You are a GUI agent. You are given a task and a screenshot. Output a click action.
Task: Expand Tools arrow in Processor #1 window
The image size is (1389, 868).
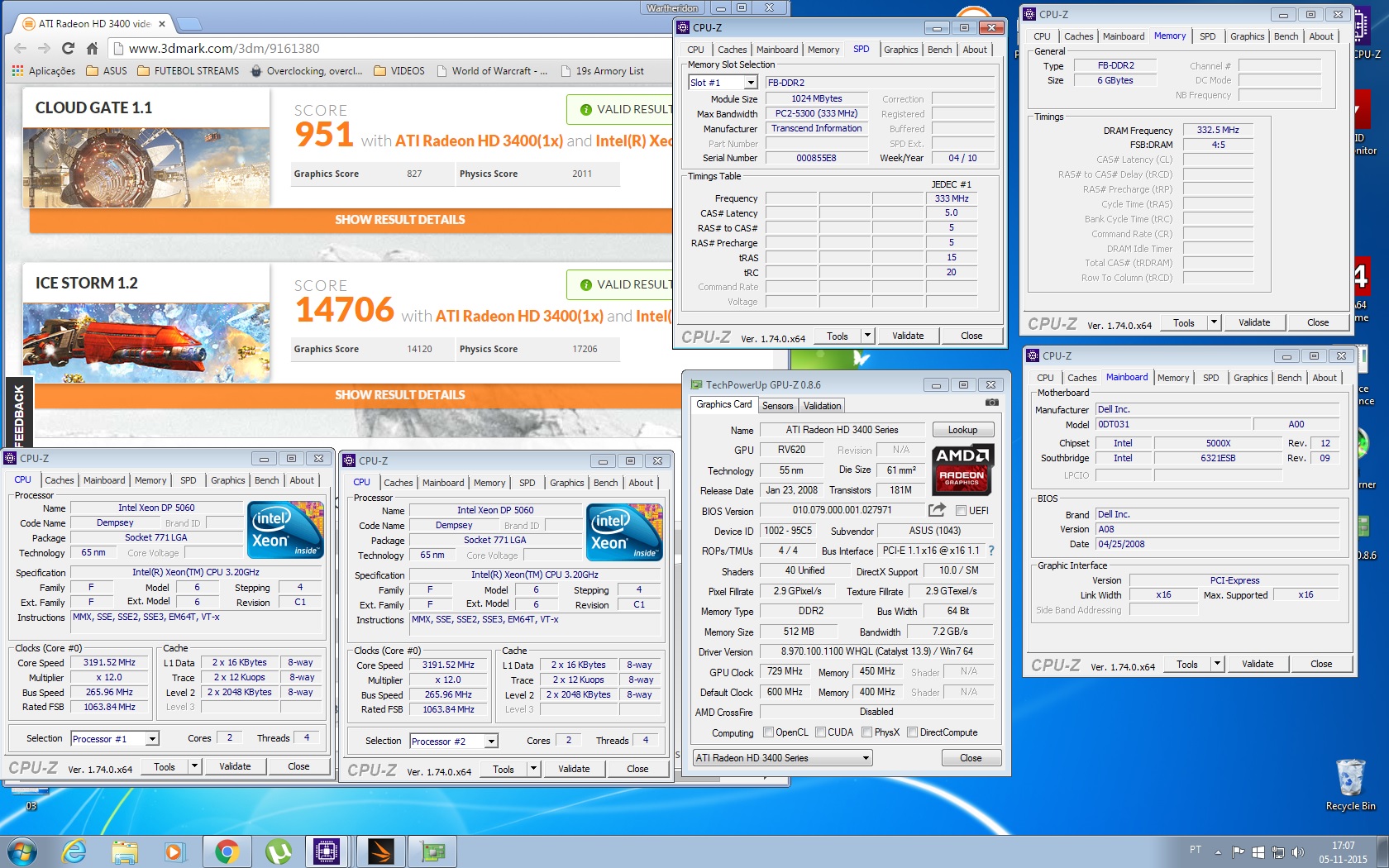[x=194, y=766]
